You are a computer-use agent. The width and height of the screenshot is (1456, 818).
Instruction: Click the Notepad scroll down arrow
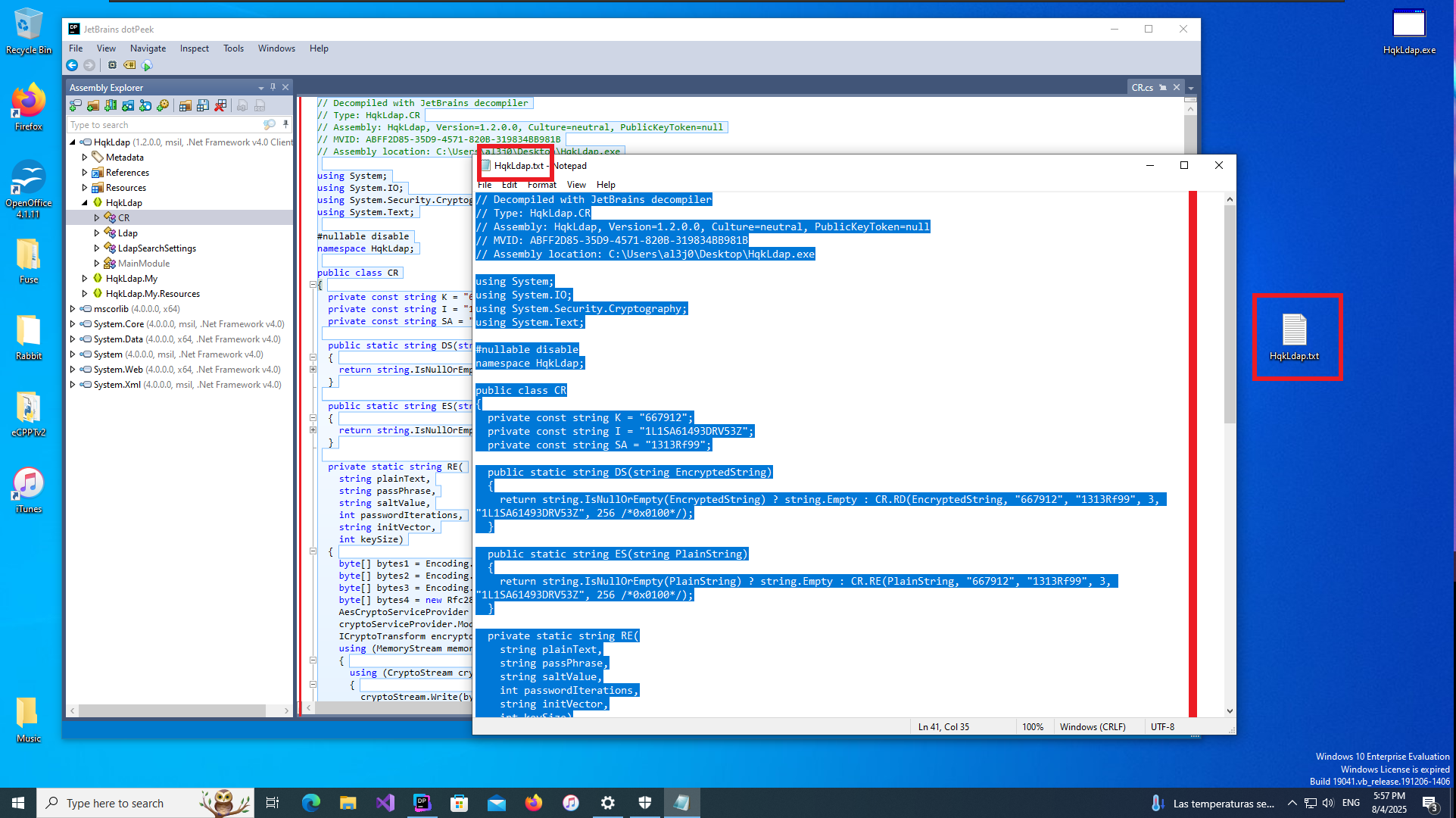click(1230, 711)
